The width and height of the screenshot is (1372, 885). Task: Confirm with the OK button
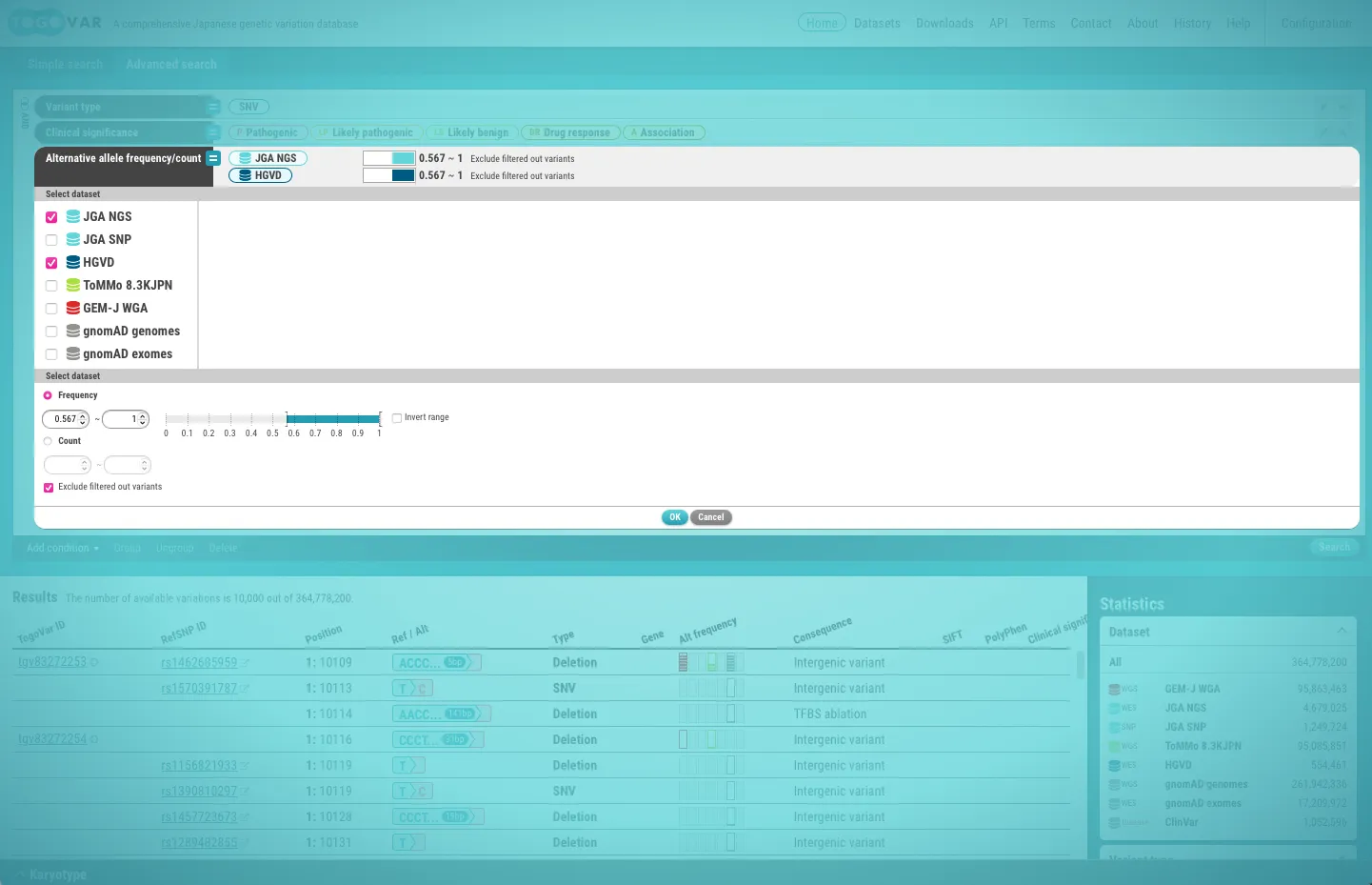pos(675,517)
